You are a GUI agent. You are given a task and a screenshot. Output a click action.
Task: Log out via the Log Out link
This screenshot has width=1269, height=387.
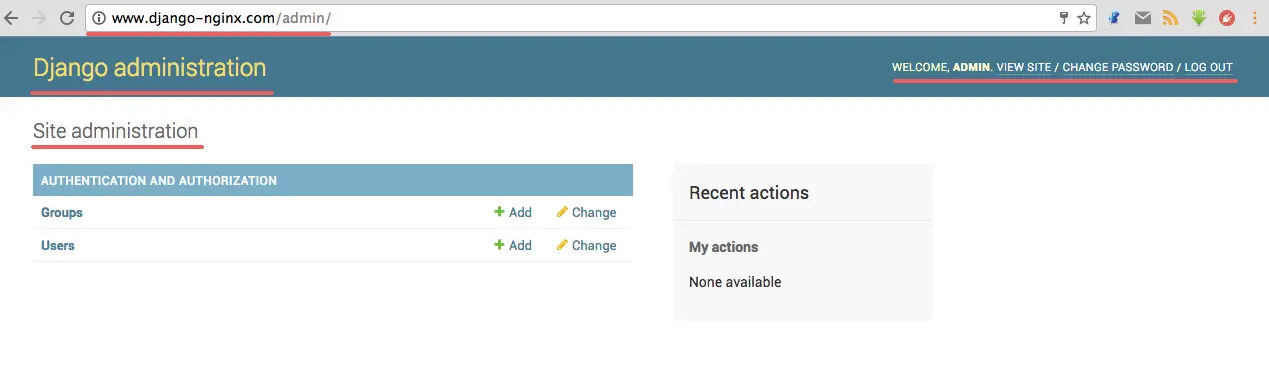pyautogui.click(x=1209, y=67)
